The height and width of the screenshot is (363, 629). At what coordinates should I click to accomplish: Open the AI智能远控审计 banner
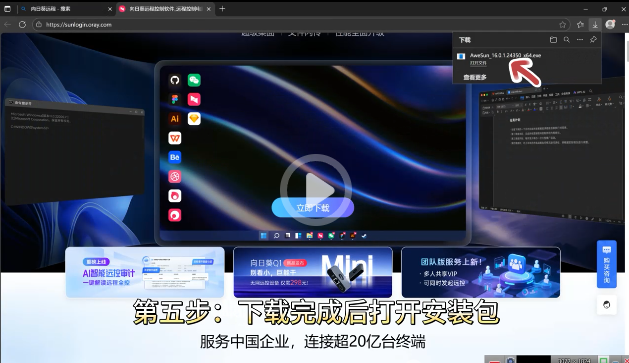point(145,272)
